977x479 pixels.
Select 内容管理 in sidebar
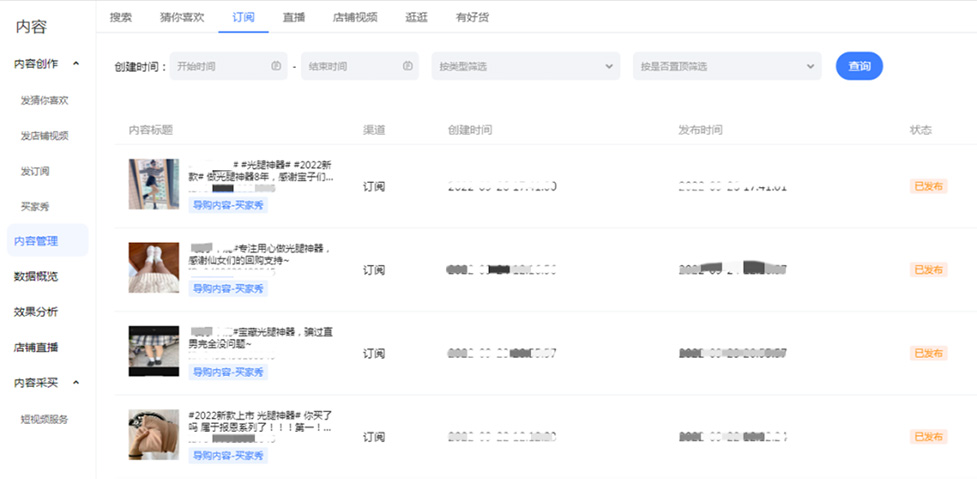[x=48, y=240]
